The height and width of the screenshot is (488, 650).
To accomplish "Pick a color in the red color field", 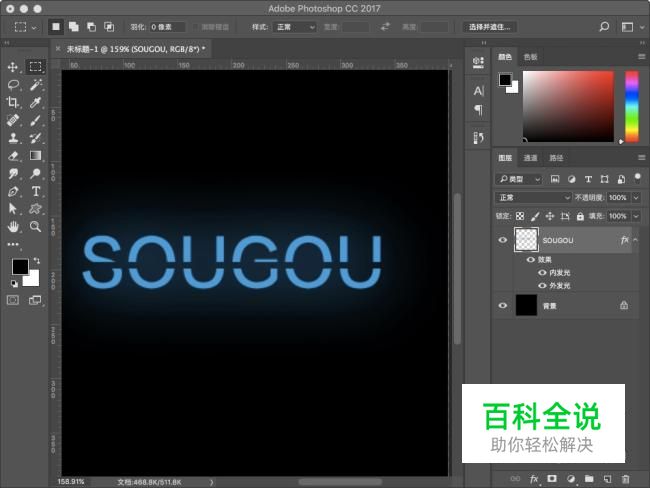I will (568, 107).
